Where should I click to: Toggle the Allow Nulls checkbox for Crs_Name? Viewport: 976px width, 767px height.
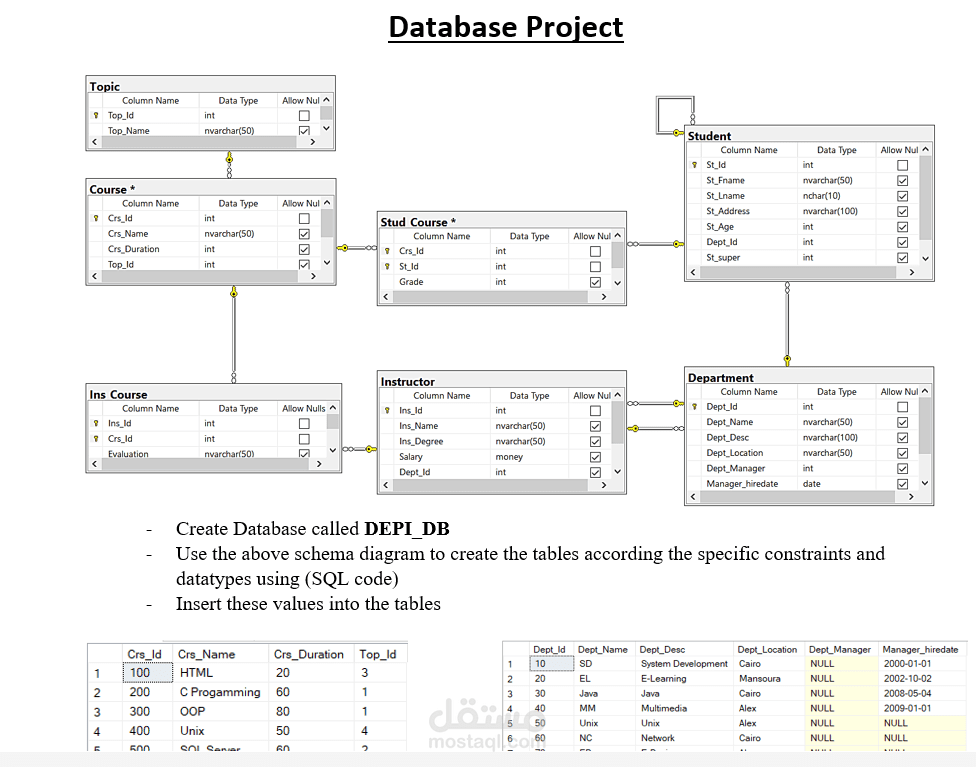303,233
